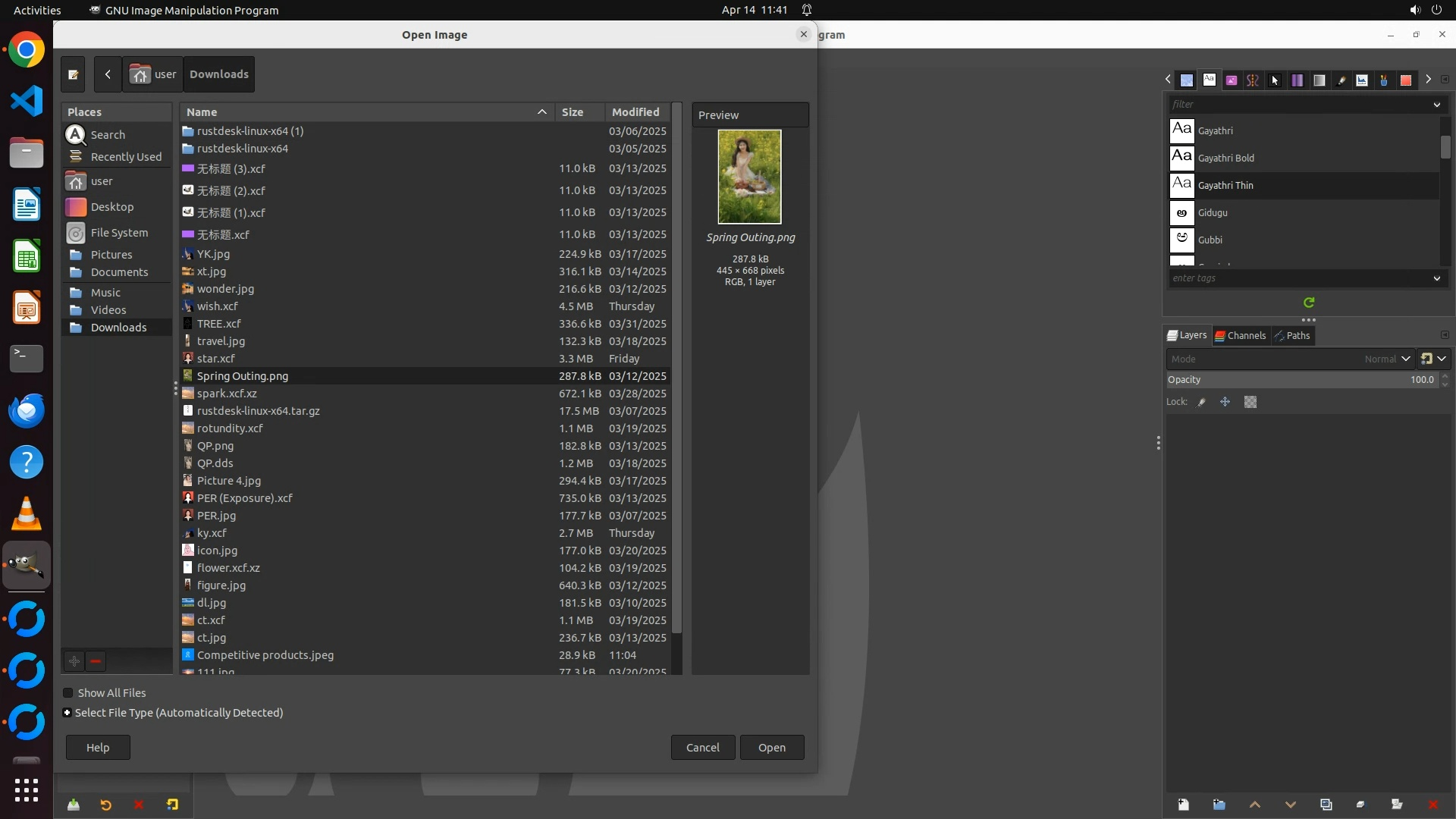The height and width of the screenshot is (819, 1456).
Task: Click the Open button
Action: [x=771, y=747]
